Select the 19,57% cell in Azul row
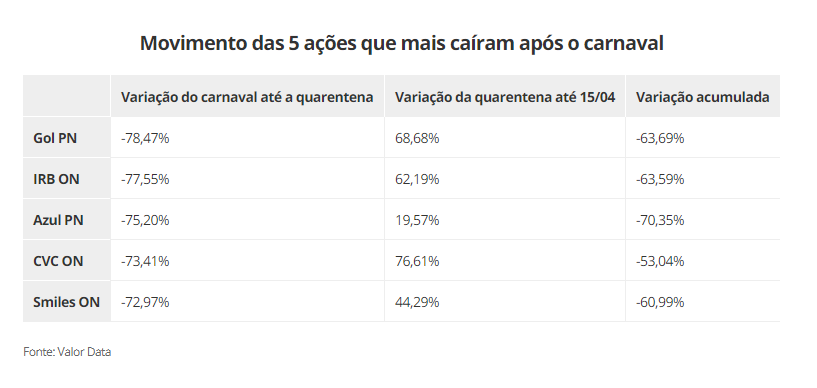 pyautogui.click(x=417, y=220)
